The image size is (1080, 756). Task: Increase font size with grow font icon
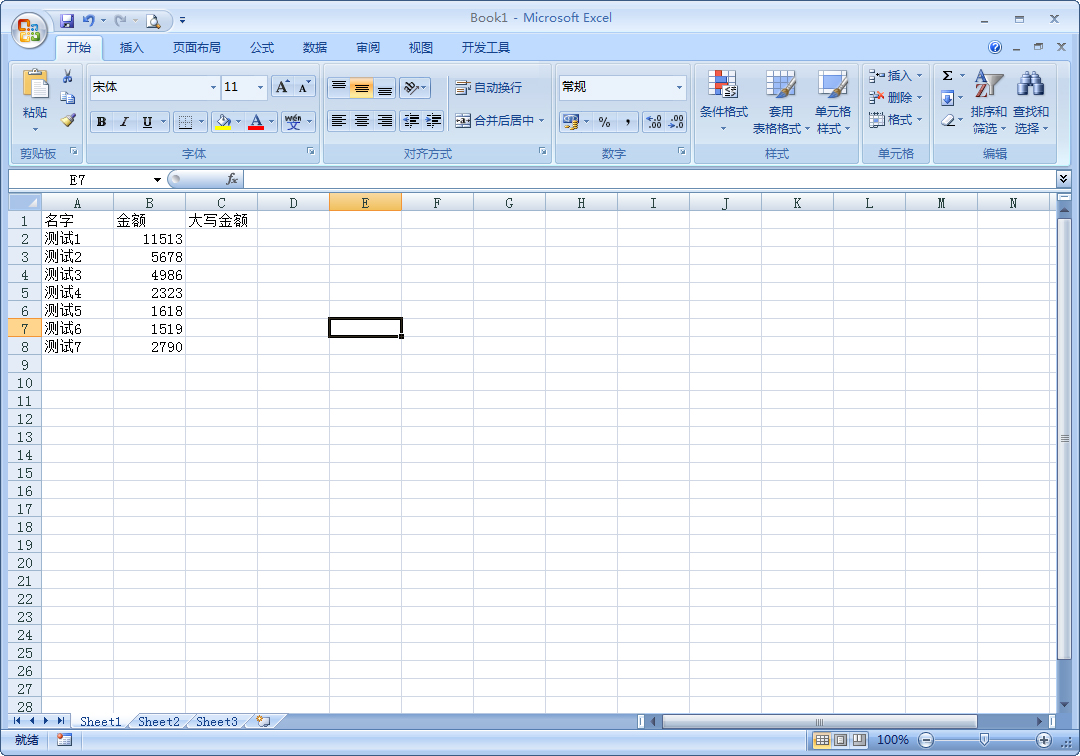pos(282,87)
